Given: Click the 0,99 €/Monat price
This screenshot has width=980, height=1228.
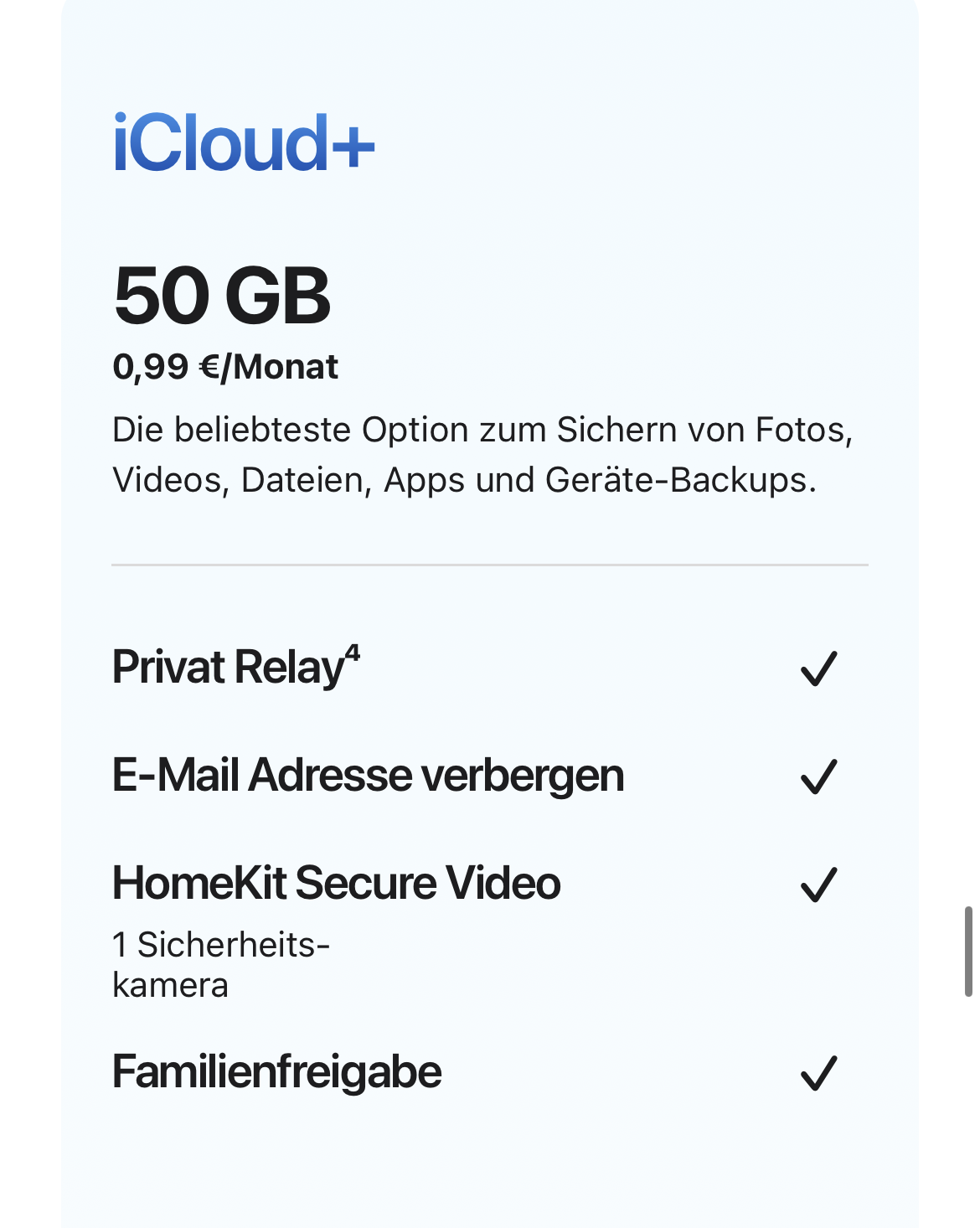Looking at the screenshot, I should pos(225,367).
